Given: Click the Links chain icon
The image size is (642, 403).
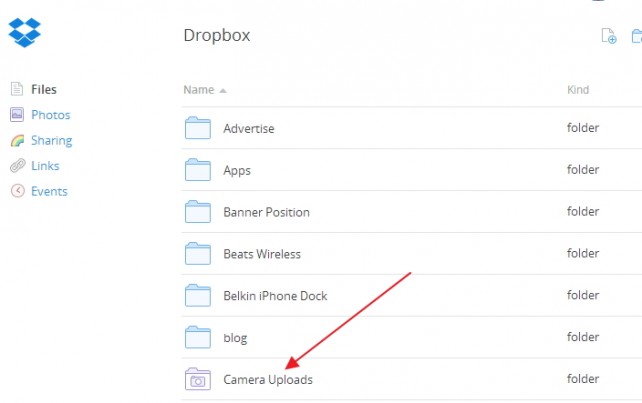Looking at the screenshot, I should (16, 166).
